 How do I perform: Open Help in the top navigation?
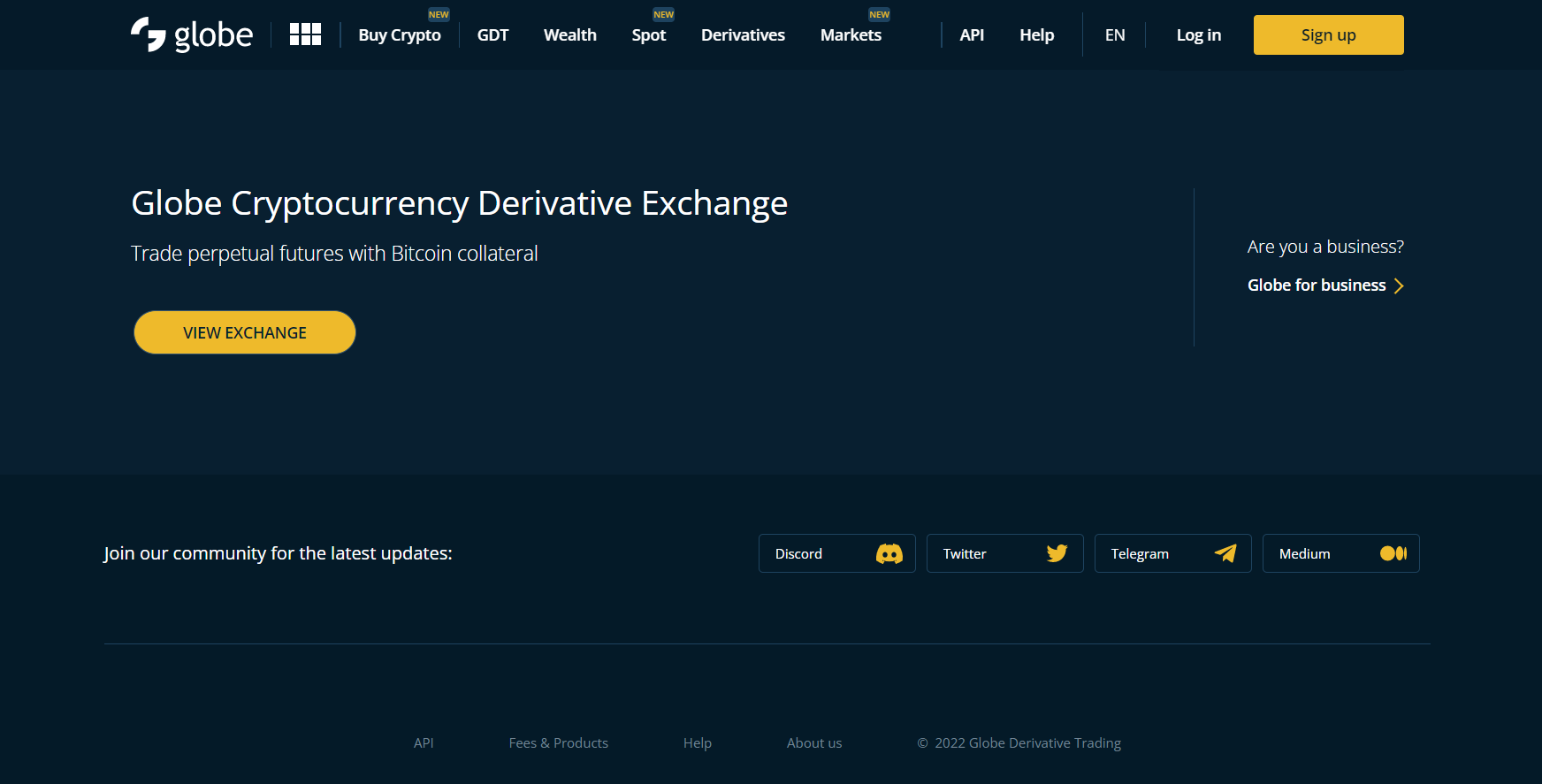(1036, 35)
